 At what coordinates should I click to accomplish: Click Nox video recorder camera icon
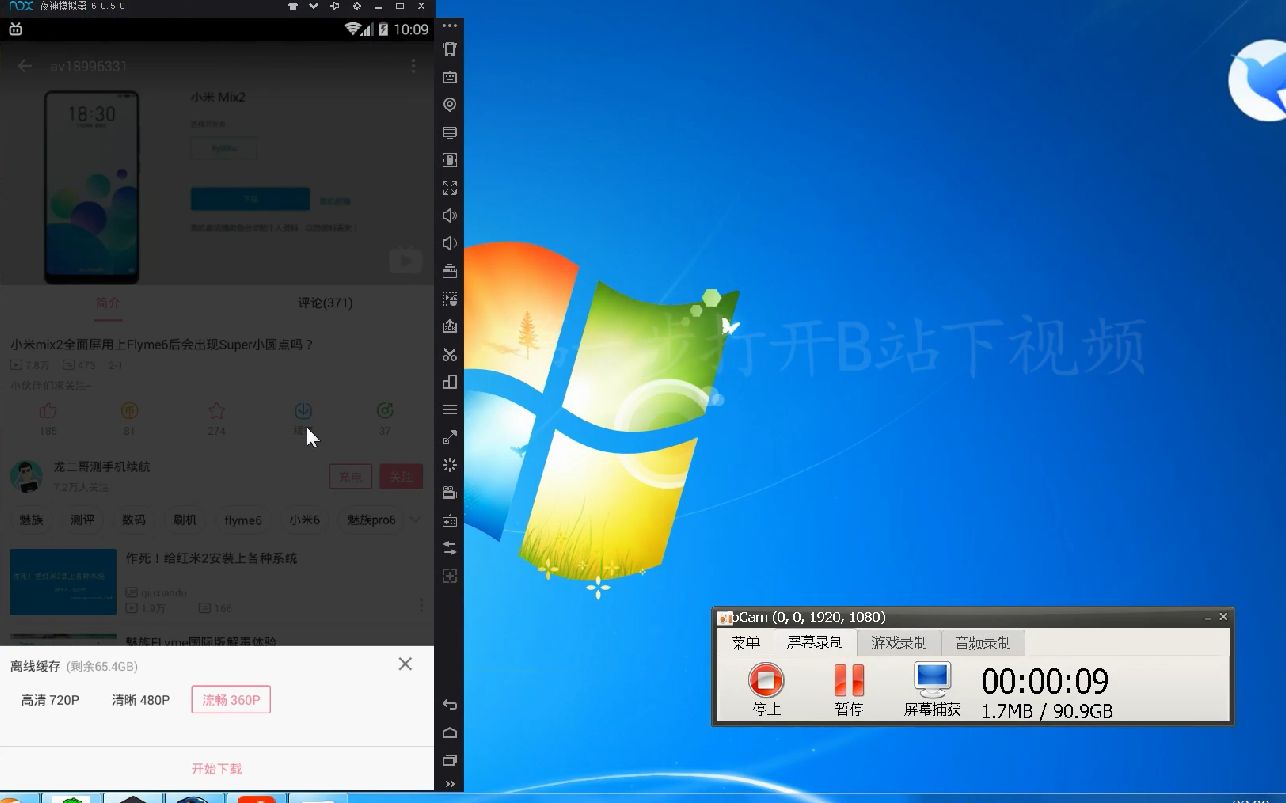(450, 492)
